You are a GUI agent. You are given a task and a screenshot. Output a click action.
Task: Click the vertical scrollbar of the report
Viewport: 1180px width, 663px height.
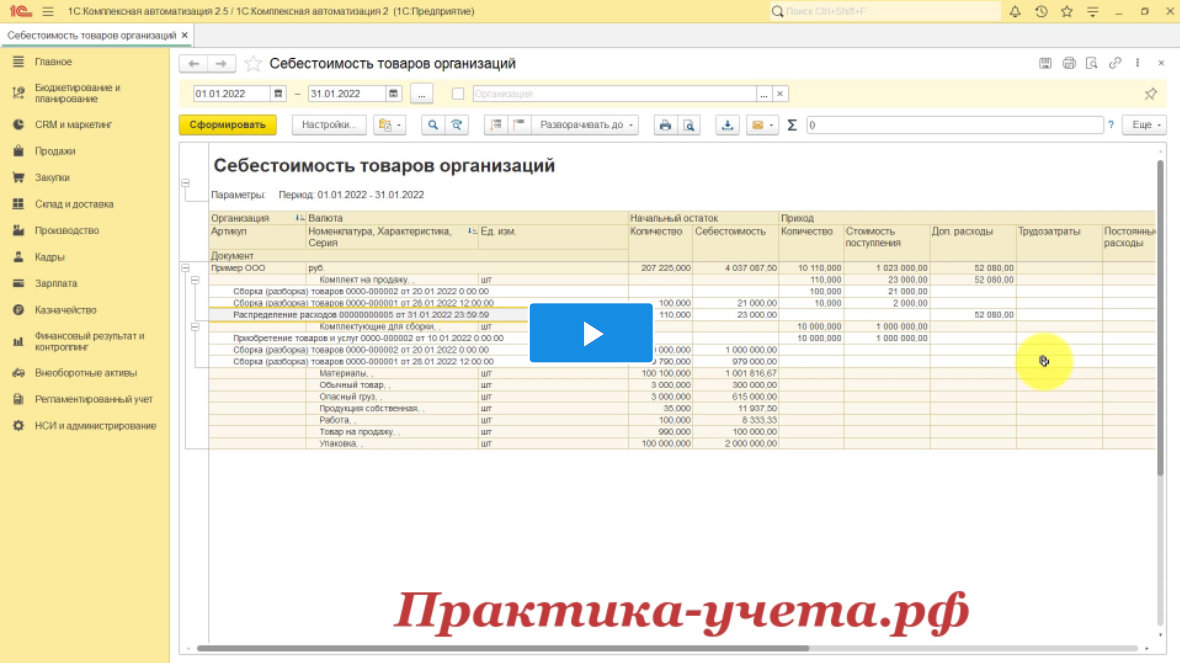pyautogui.click(x=1160, y=316)
